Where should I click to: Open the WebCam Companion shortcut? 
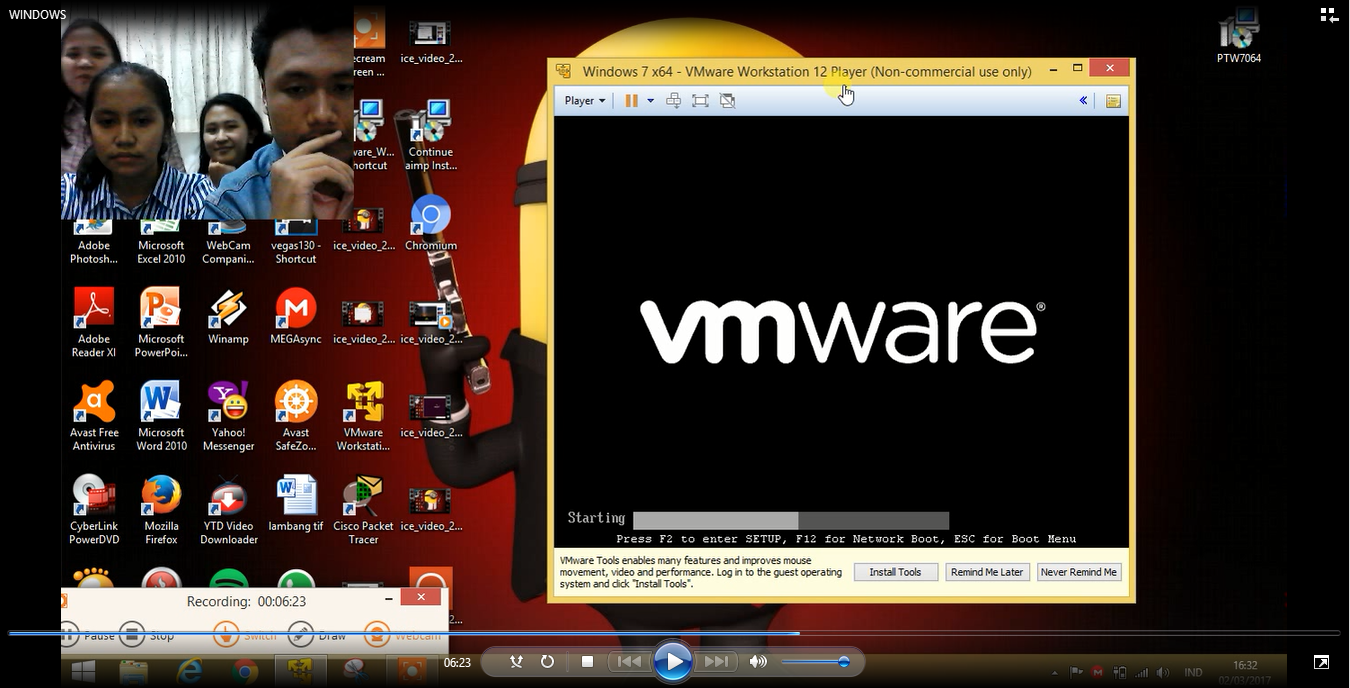228,243
